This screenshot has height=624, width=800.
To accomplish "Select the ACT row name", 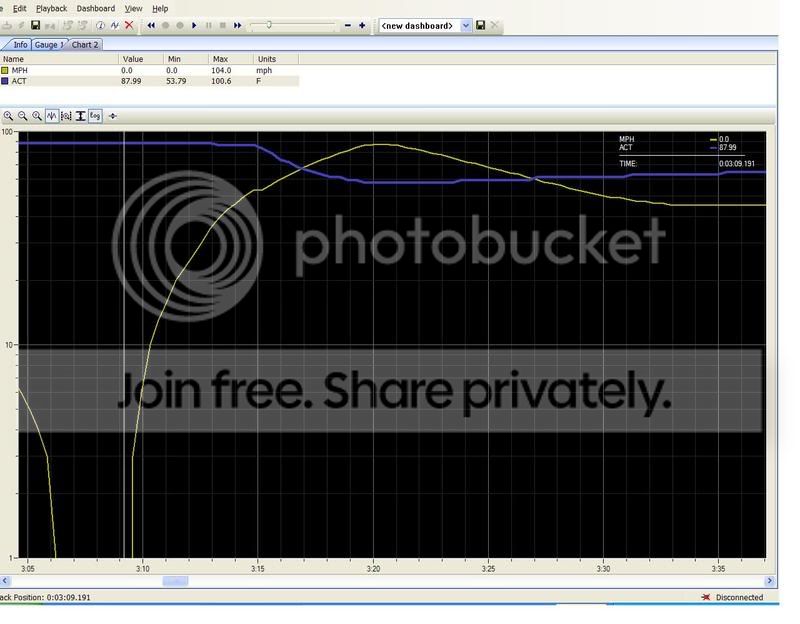I will (x=18, y=81).
